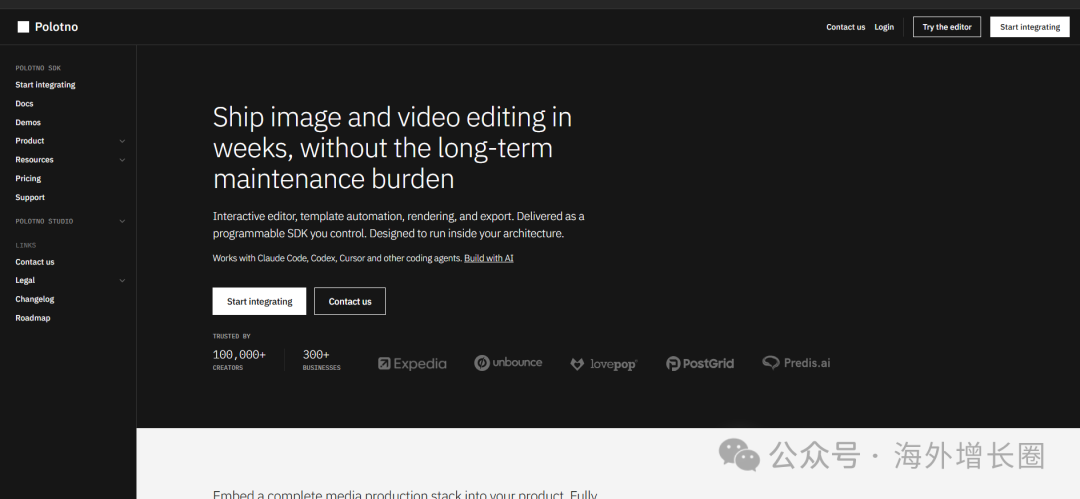Click the lovepop logo
Screen dimensions: 1080x499
tap(603, 364)
